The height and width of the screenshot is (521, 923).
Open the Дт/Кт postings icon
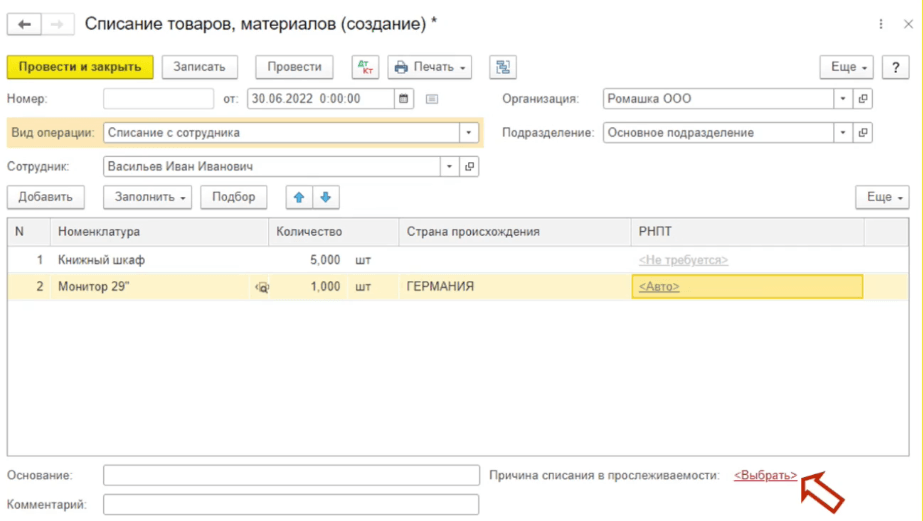[x=365, y=67]
